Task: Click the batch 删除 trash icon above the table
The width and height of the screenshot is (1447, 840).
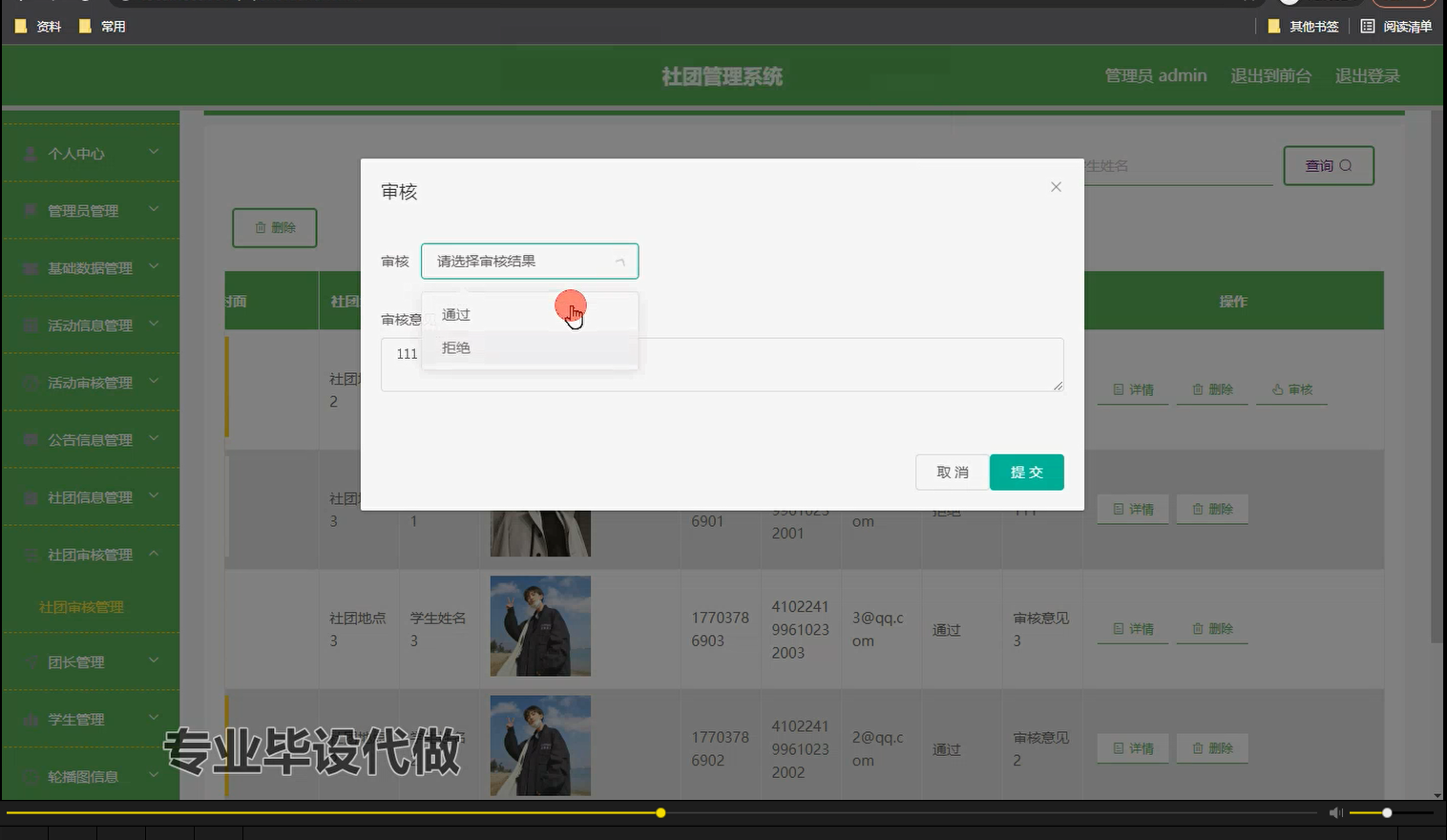Action: pos(261,227)
